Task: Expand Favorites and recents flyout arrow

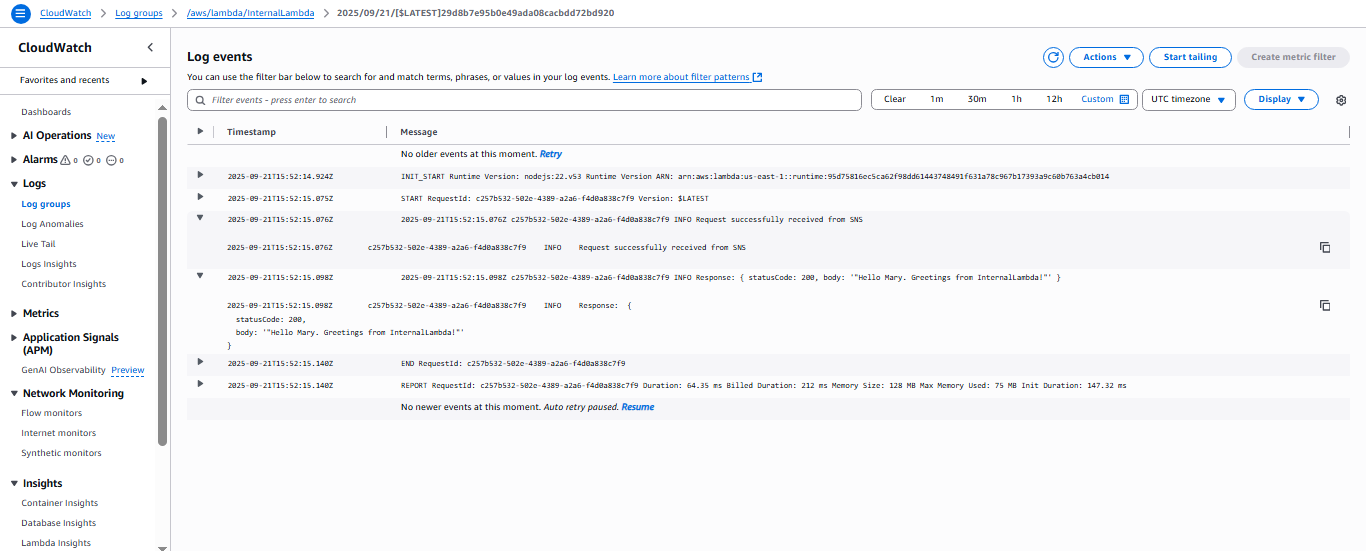Action: coord(144,81)
